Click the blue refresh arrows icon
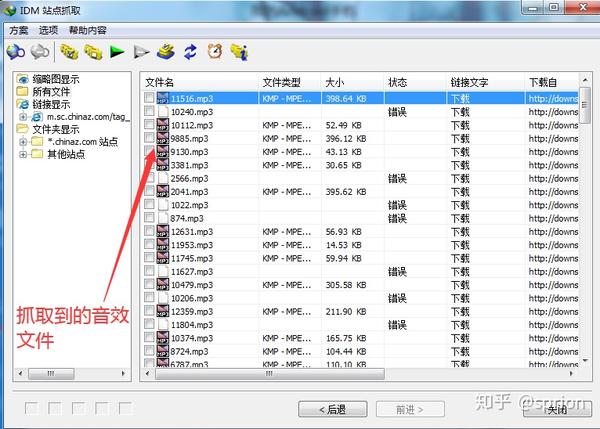The height and width of the screenshot is (429, 600). pyautogui.click(x=190, y=52)
